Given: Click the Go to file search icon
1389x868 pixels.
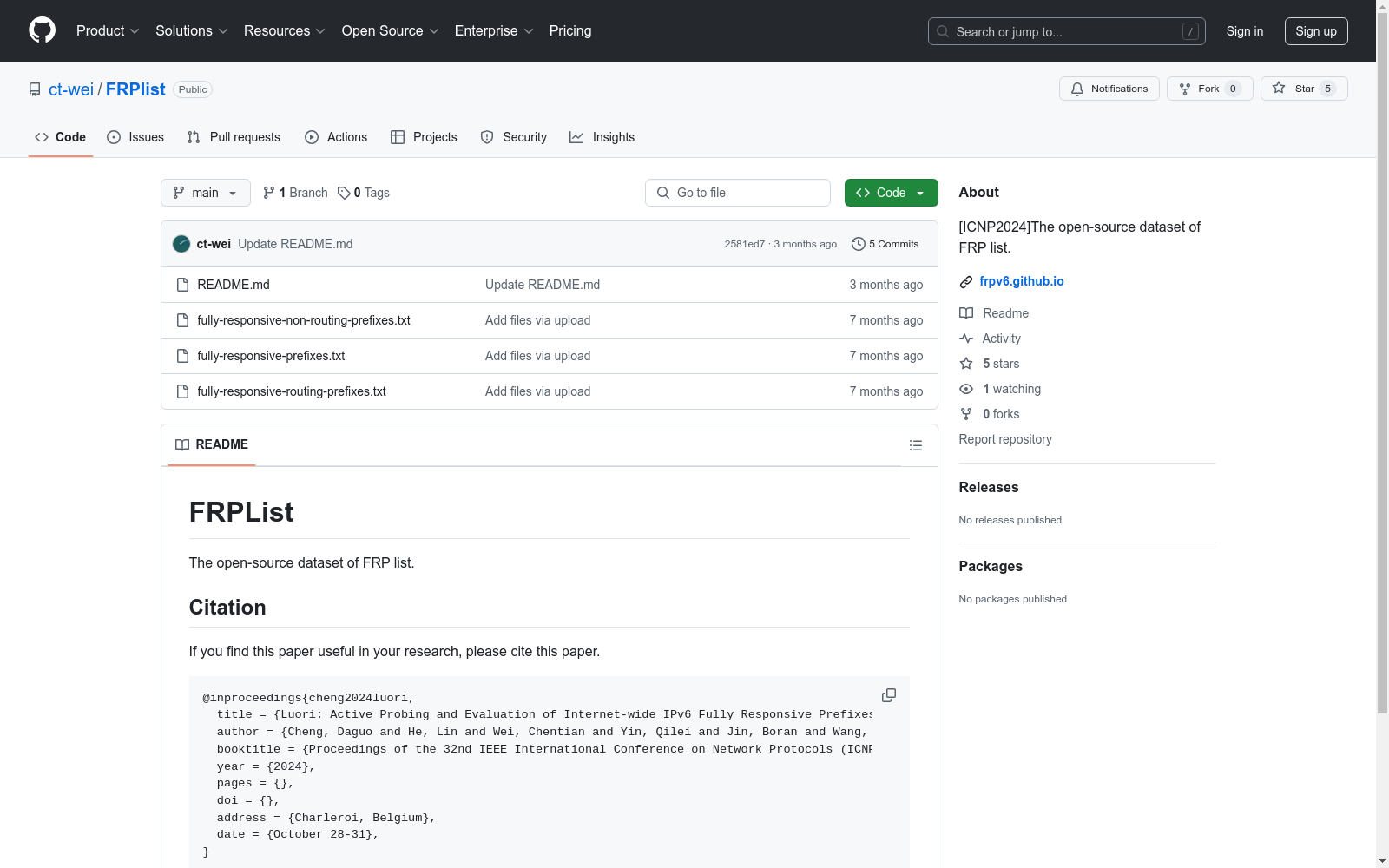Looking at the screenshot, I should (x=663, y=193).
